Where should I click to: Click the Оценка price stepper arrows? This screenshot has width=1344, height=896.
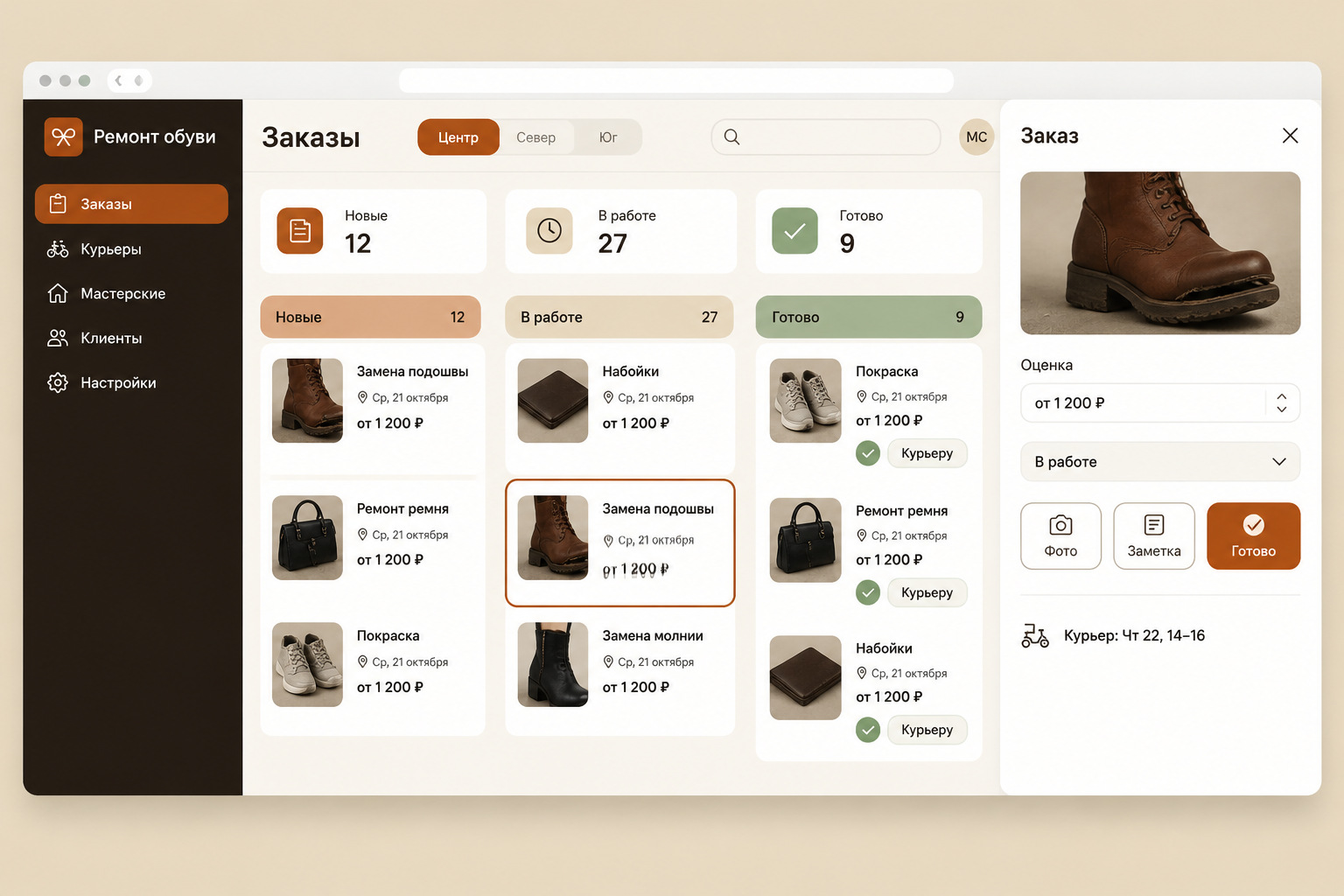pos(1282,403)
